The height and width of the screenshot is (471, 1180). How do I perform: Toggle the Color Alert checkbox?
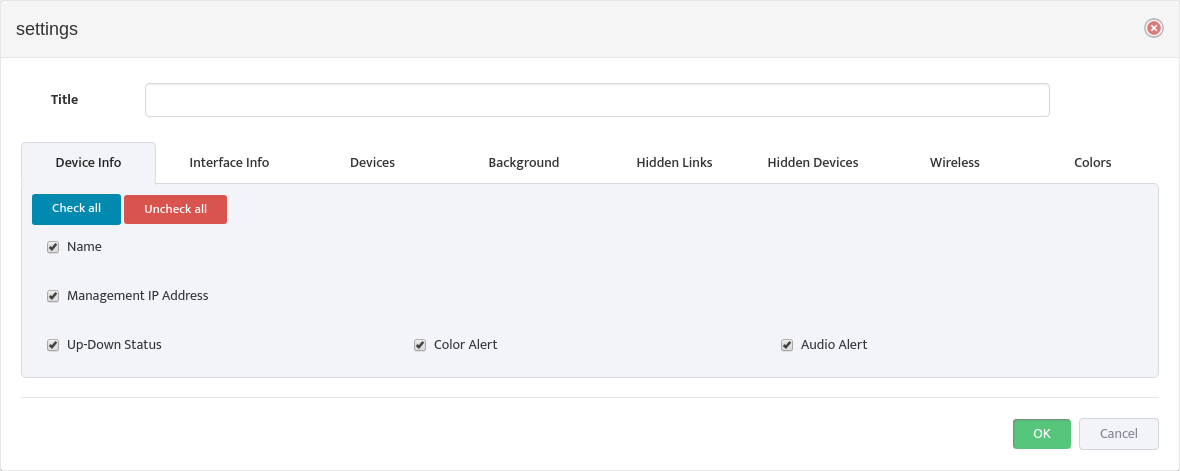(420, 345)
